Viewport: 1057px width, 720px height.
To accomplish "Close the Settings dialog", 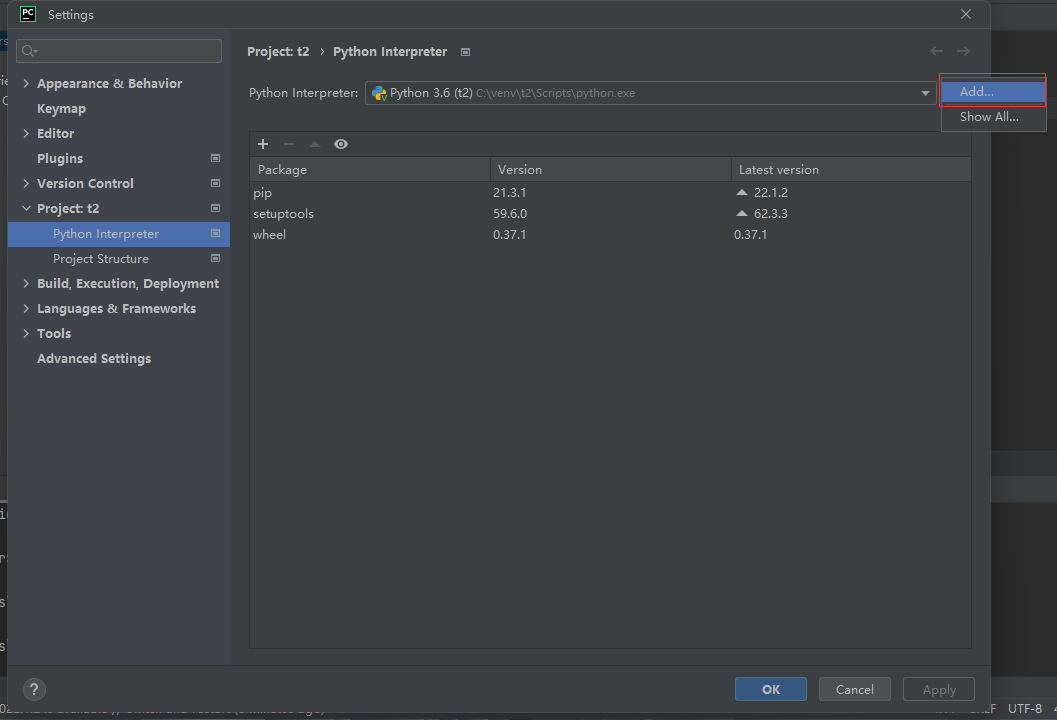I will (966, 14).
